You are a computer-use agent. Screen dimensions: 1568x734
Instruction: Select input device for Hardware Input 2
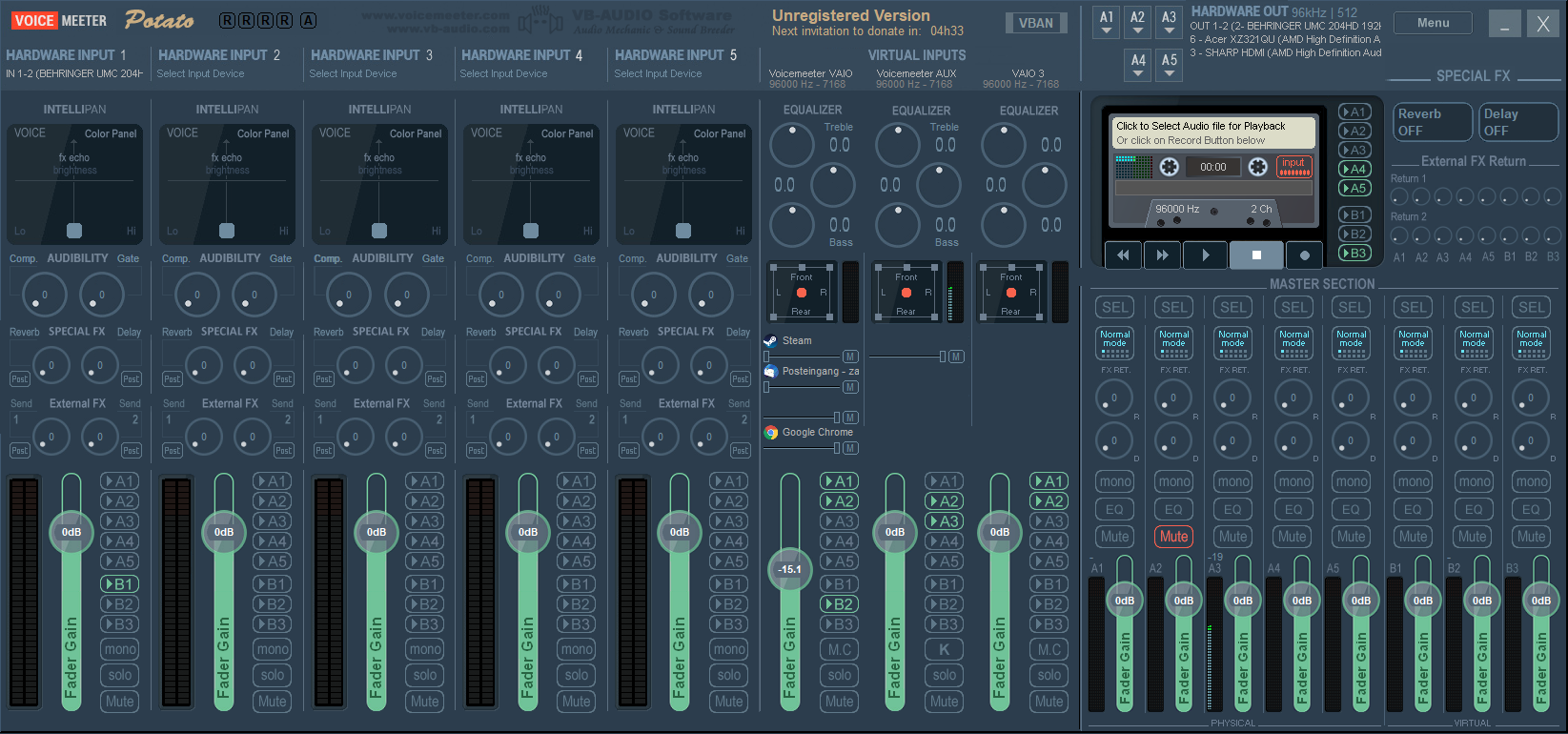tap(200, 73)
